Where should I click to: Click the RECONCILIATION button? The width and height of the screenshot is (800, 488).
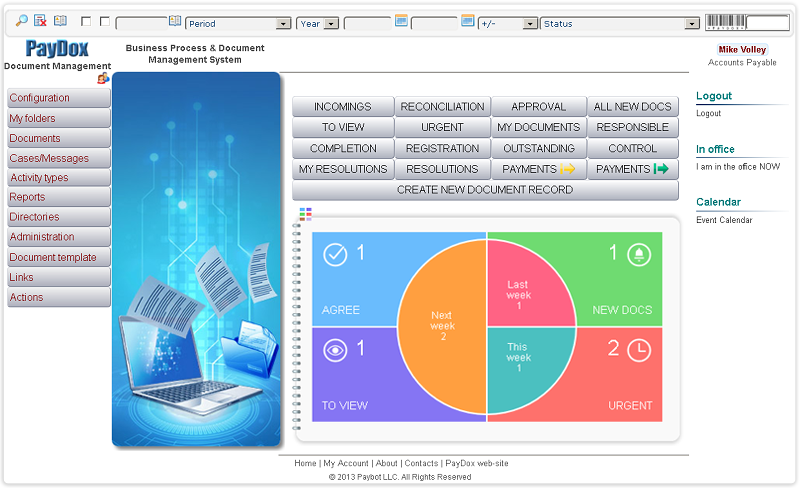tap(442, 107)
